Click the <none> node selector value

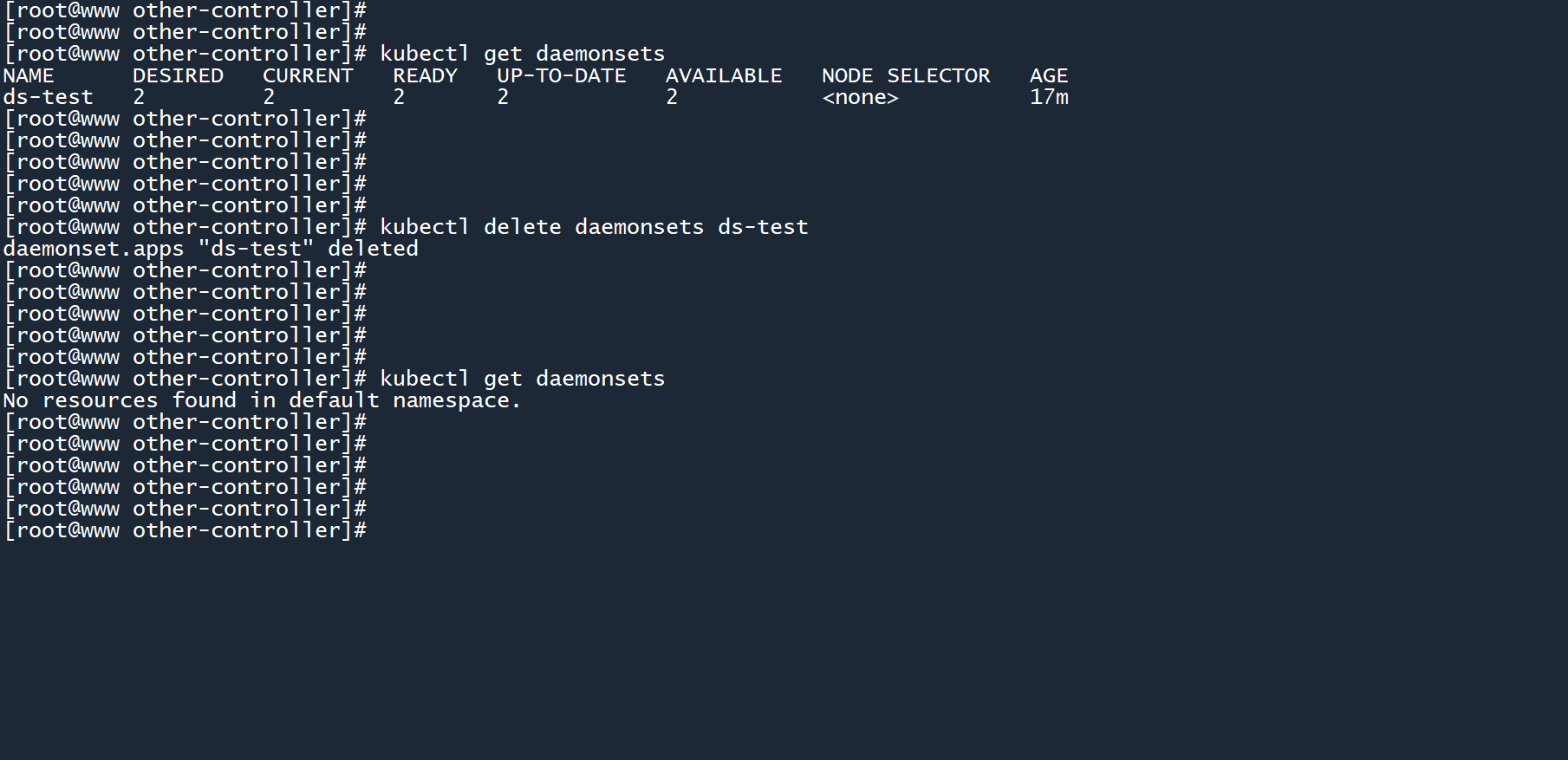(x=860, y=97)
